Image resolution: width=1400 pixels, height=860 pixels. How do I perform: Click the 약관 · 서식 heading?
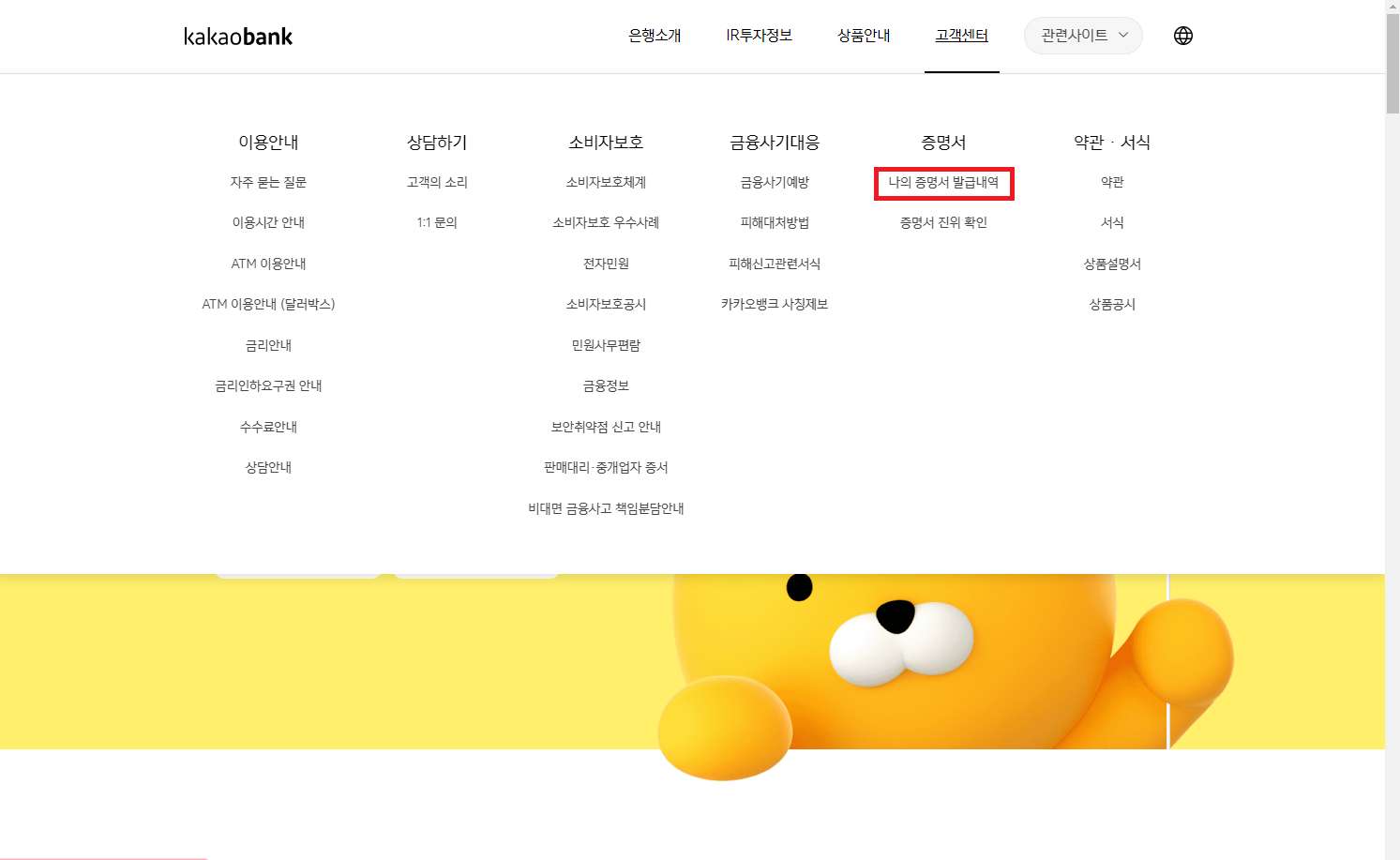tap(1112, 143)
